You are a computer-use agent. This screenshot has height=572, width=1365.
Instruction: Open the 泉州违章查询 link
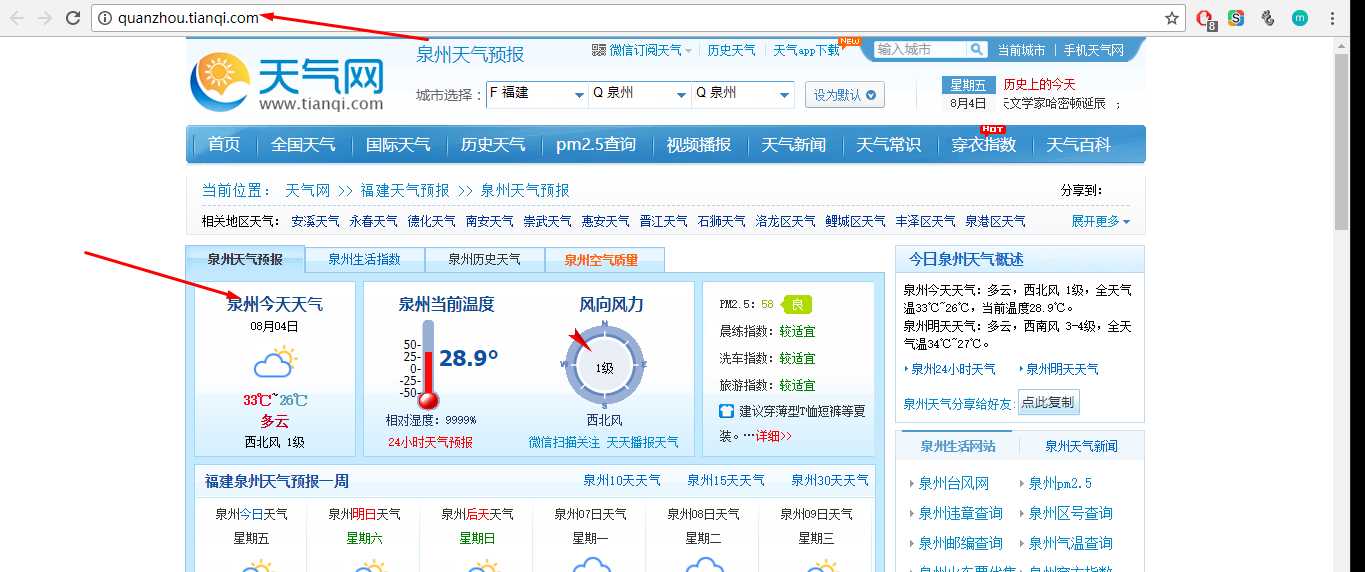pos(960,513)
